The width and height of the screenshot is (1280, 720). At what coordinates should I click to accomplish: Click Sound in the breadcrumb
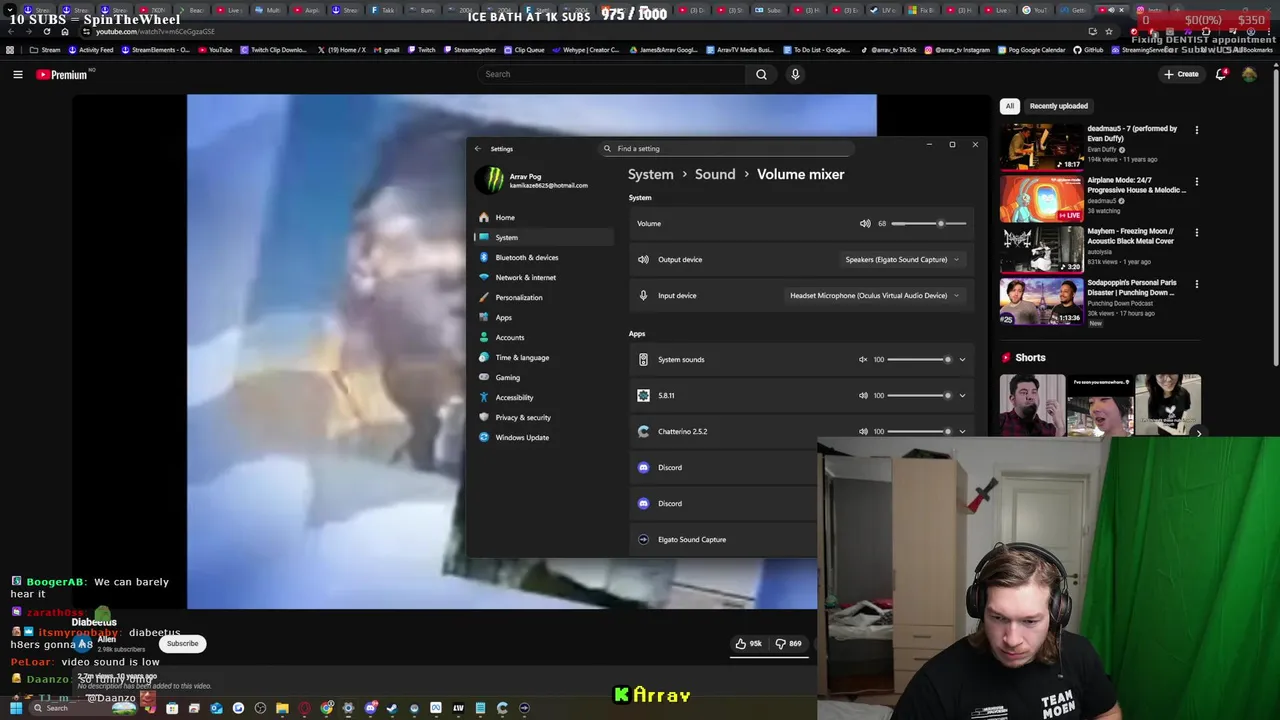(x=715, y=174)
